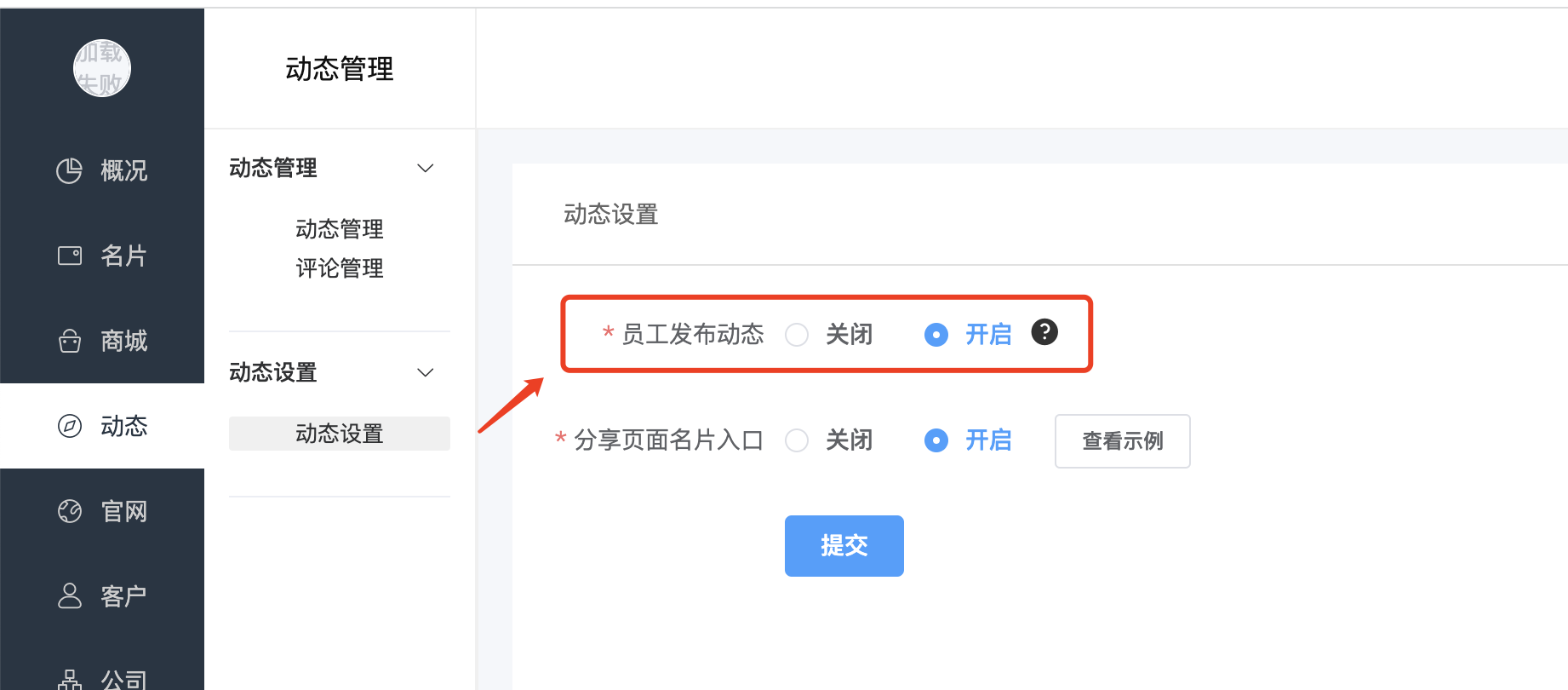
Task: Click the question mark help icon
Action: point(1044,332)
